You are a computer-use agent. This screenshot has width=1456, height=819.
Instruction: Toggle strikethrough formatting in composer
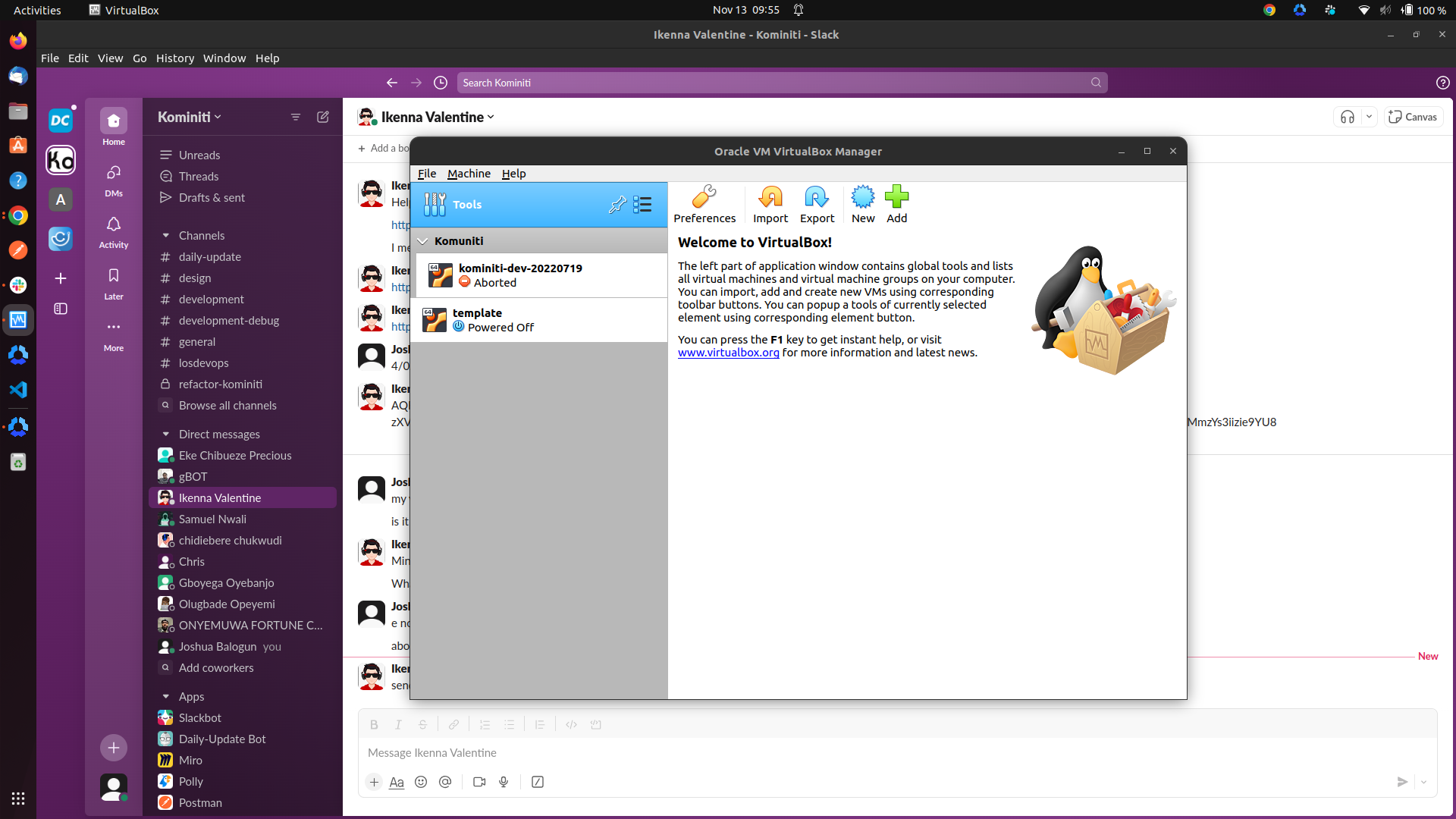pos(423,725)
